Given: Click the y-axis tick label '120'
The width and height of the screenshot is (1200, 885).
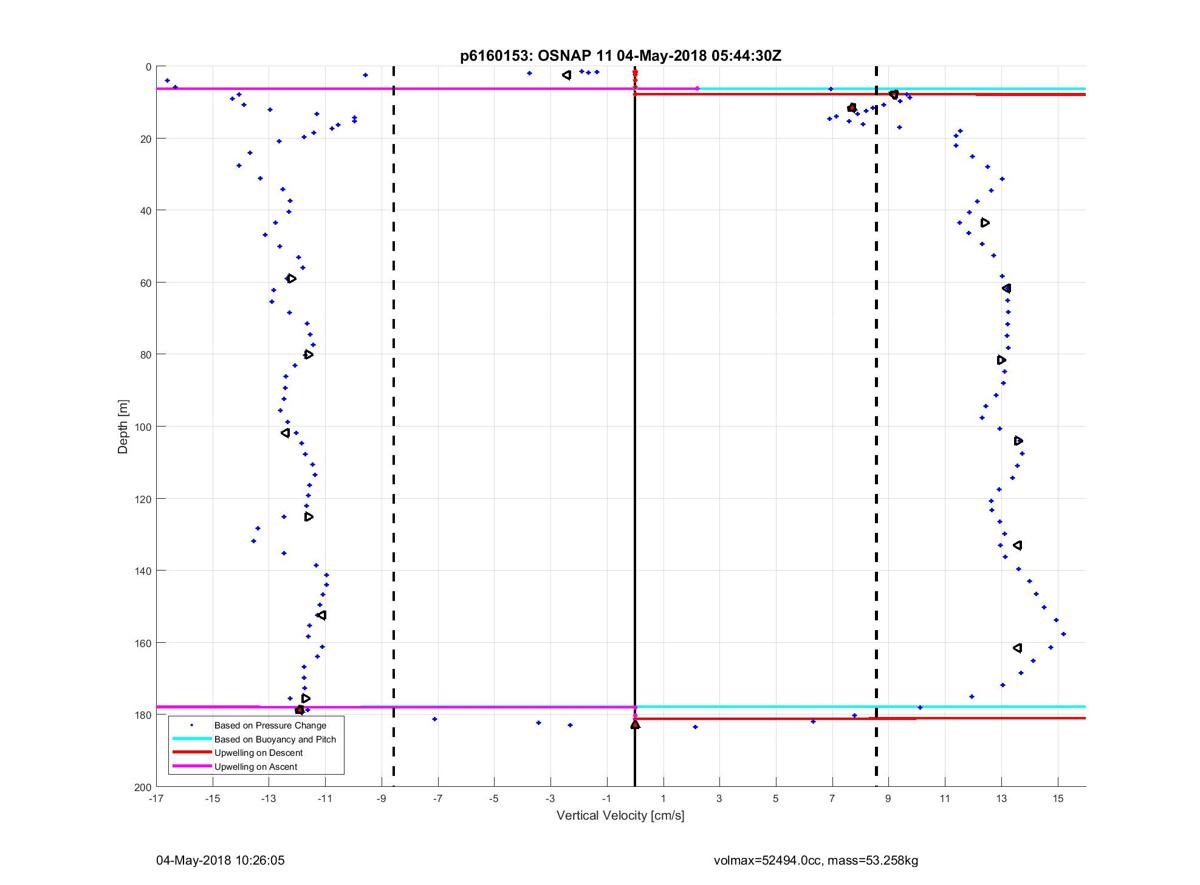Looking at the screenshot, I should (143, 499).
